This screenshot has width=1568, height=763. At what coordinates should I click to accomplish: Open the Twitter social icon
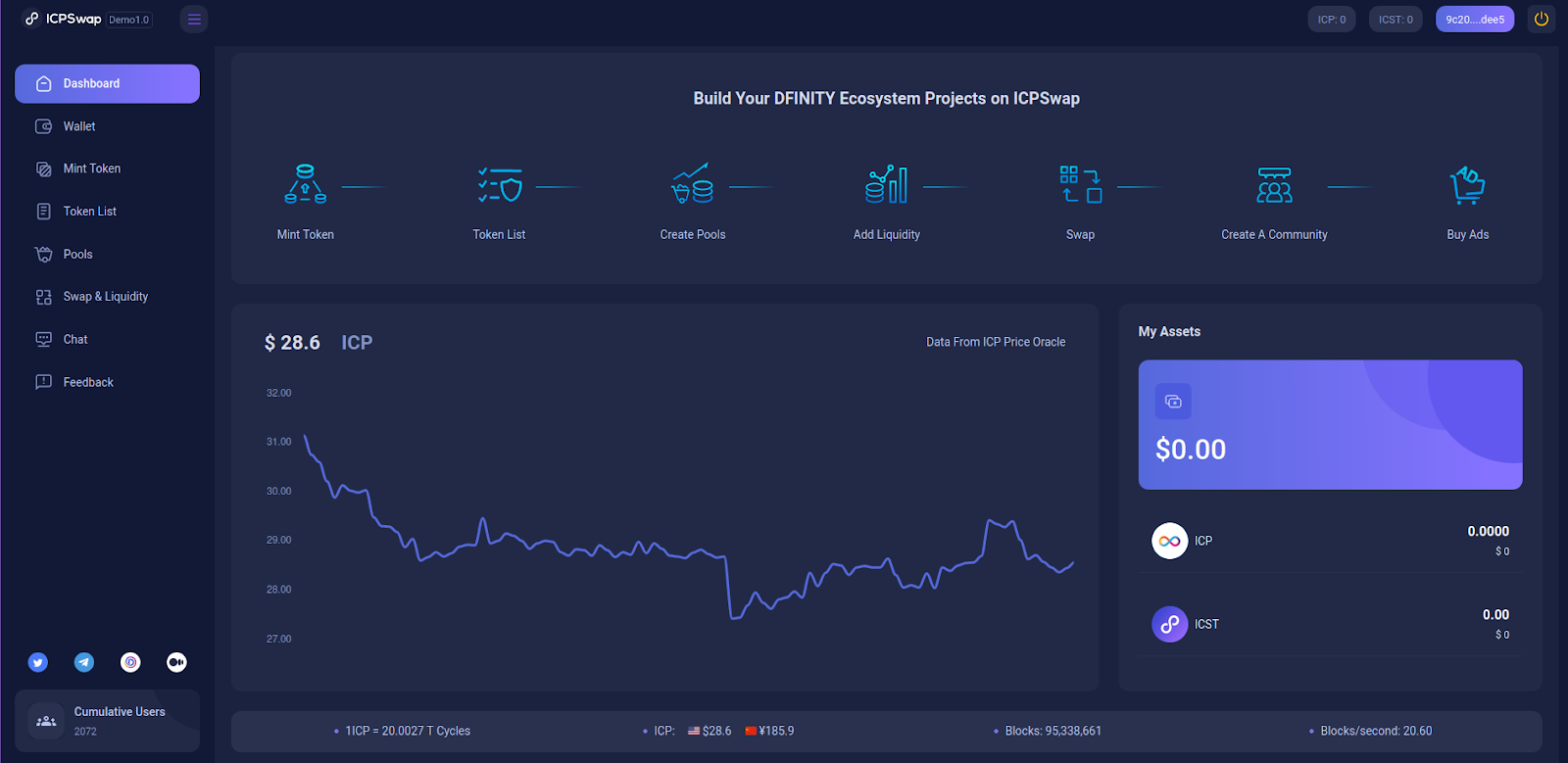point(38,663)
